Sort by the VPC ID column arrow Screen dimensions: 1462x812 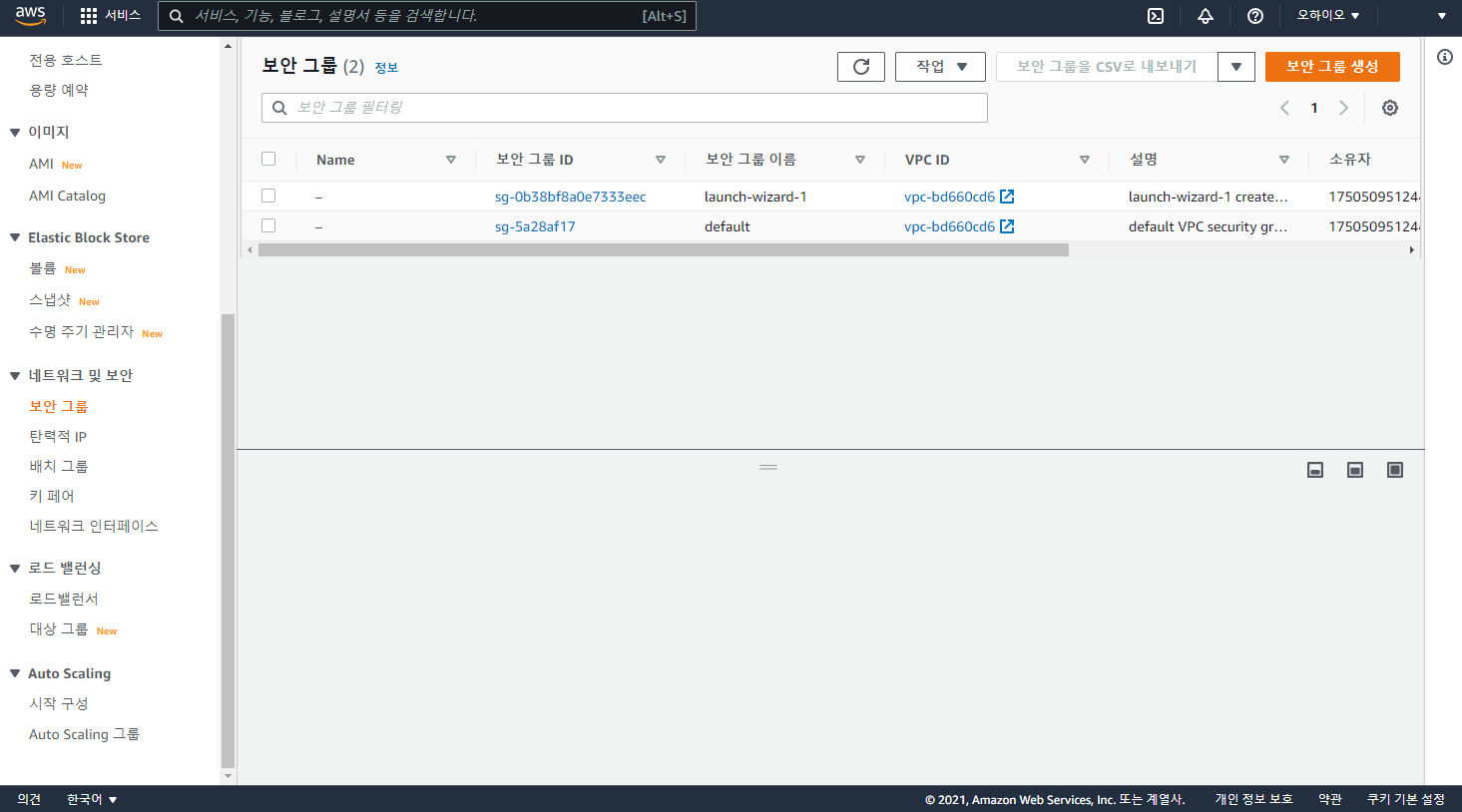1085,160
